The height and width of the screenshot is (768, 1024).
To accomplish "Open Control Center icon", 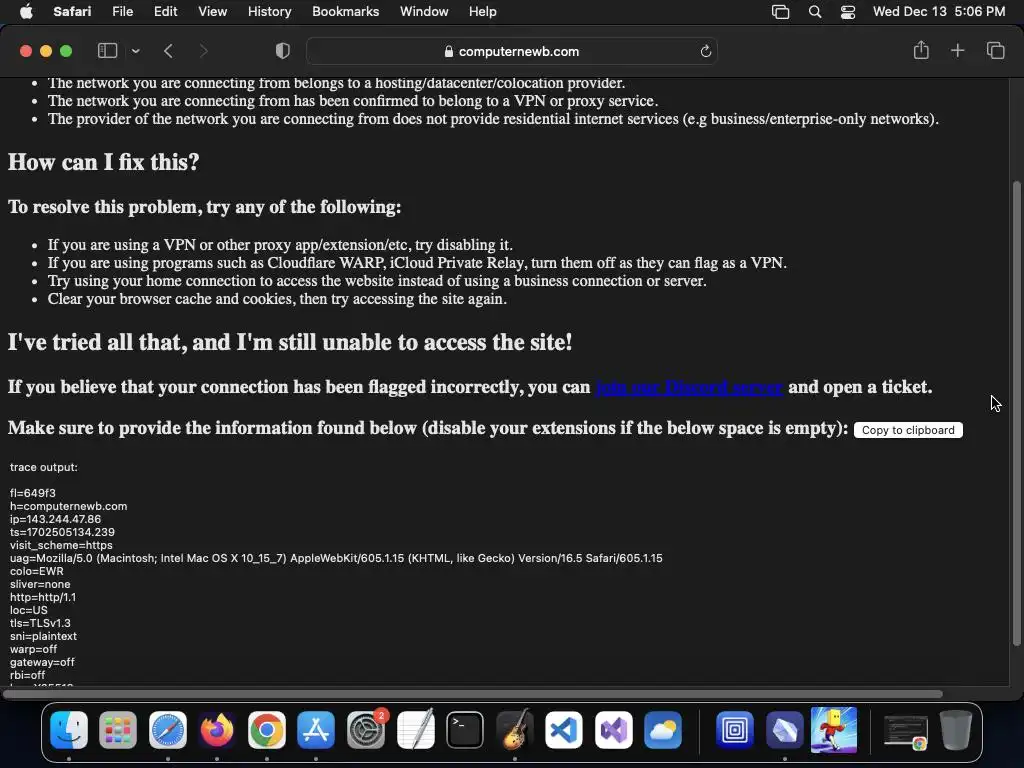I will 848,12.
